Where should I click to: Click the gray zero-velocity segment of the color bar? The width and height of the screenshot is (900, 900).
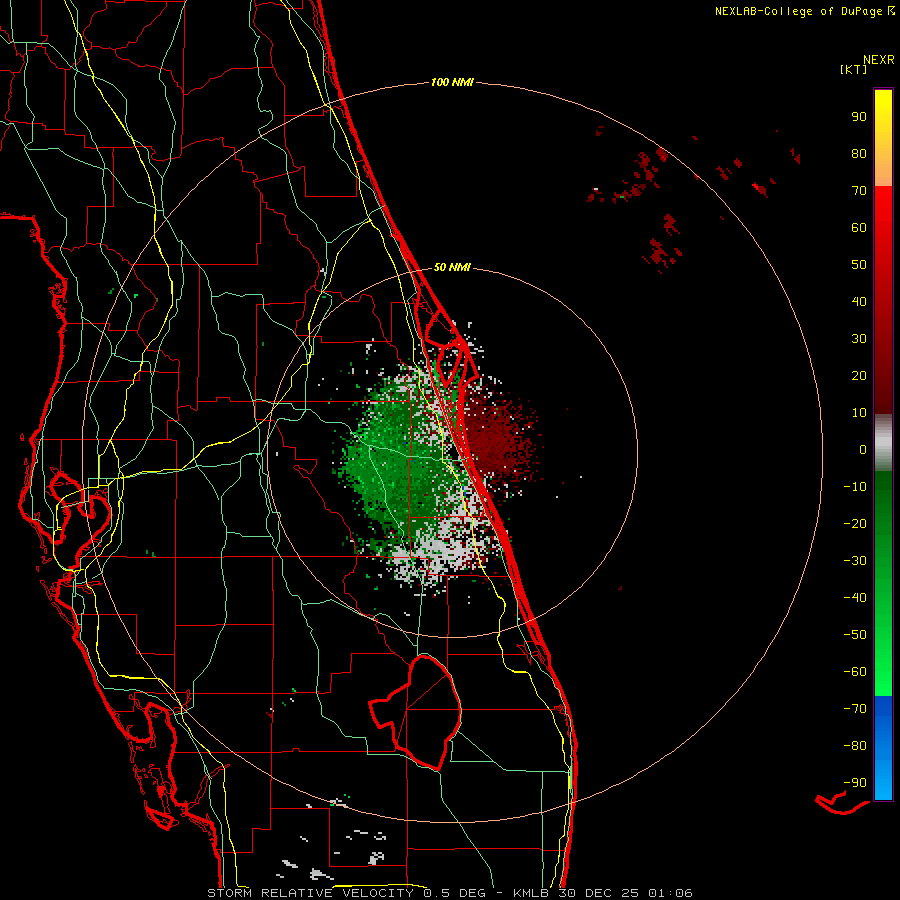pyautogui.click(x=883, y=443)
